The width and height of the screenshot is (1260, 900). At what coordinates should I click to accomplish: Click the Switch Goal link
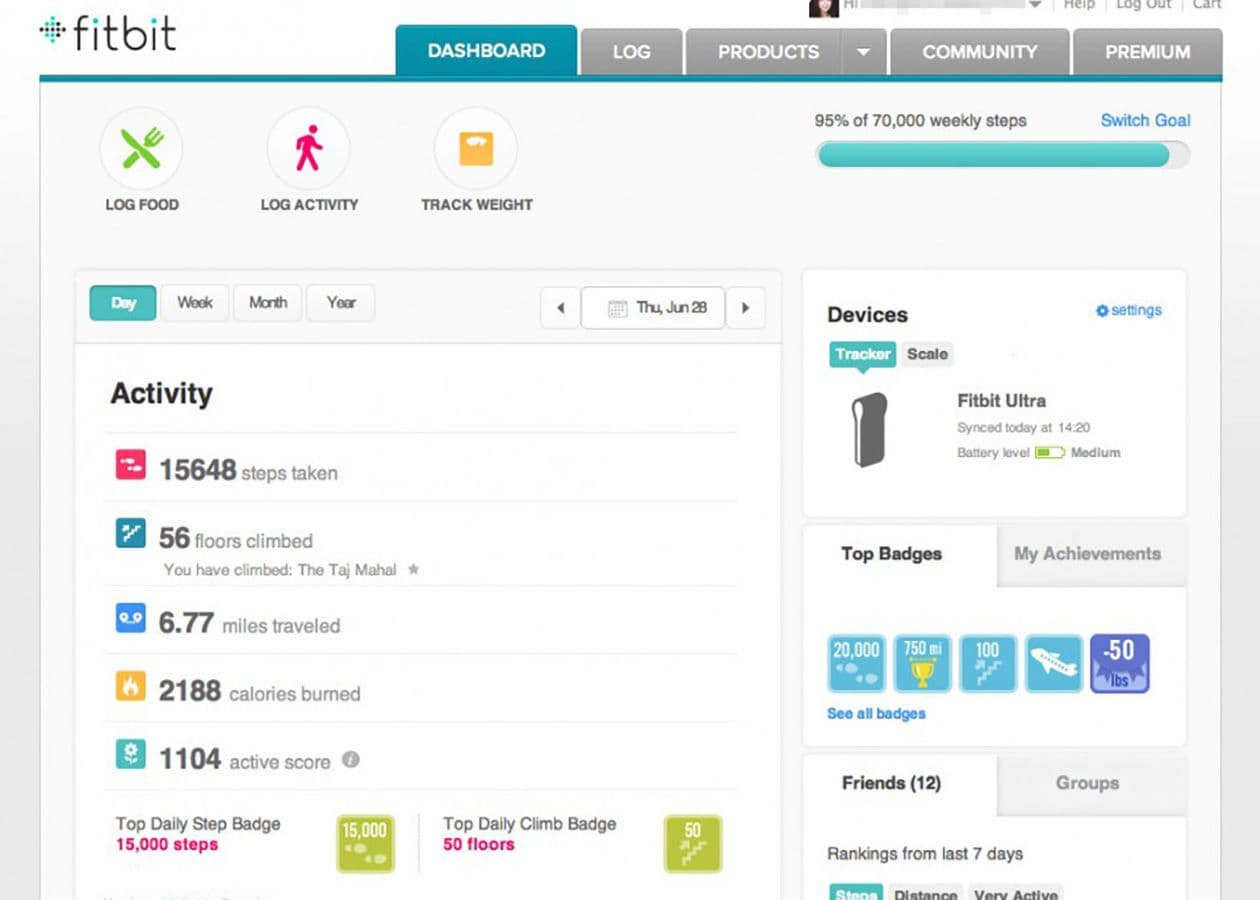click(x=1145, y=120)
